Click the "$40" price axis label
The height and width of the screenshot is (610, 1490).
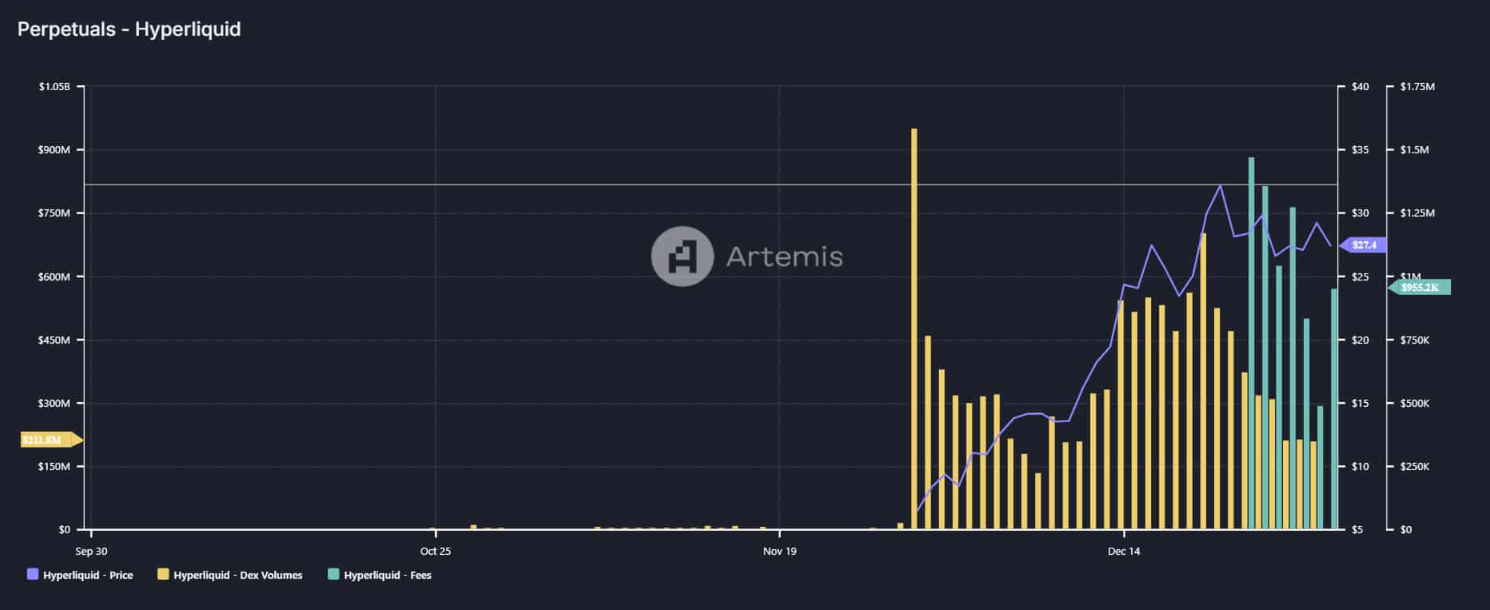[x=1360, y=87]
